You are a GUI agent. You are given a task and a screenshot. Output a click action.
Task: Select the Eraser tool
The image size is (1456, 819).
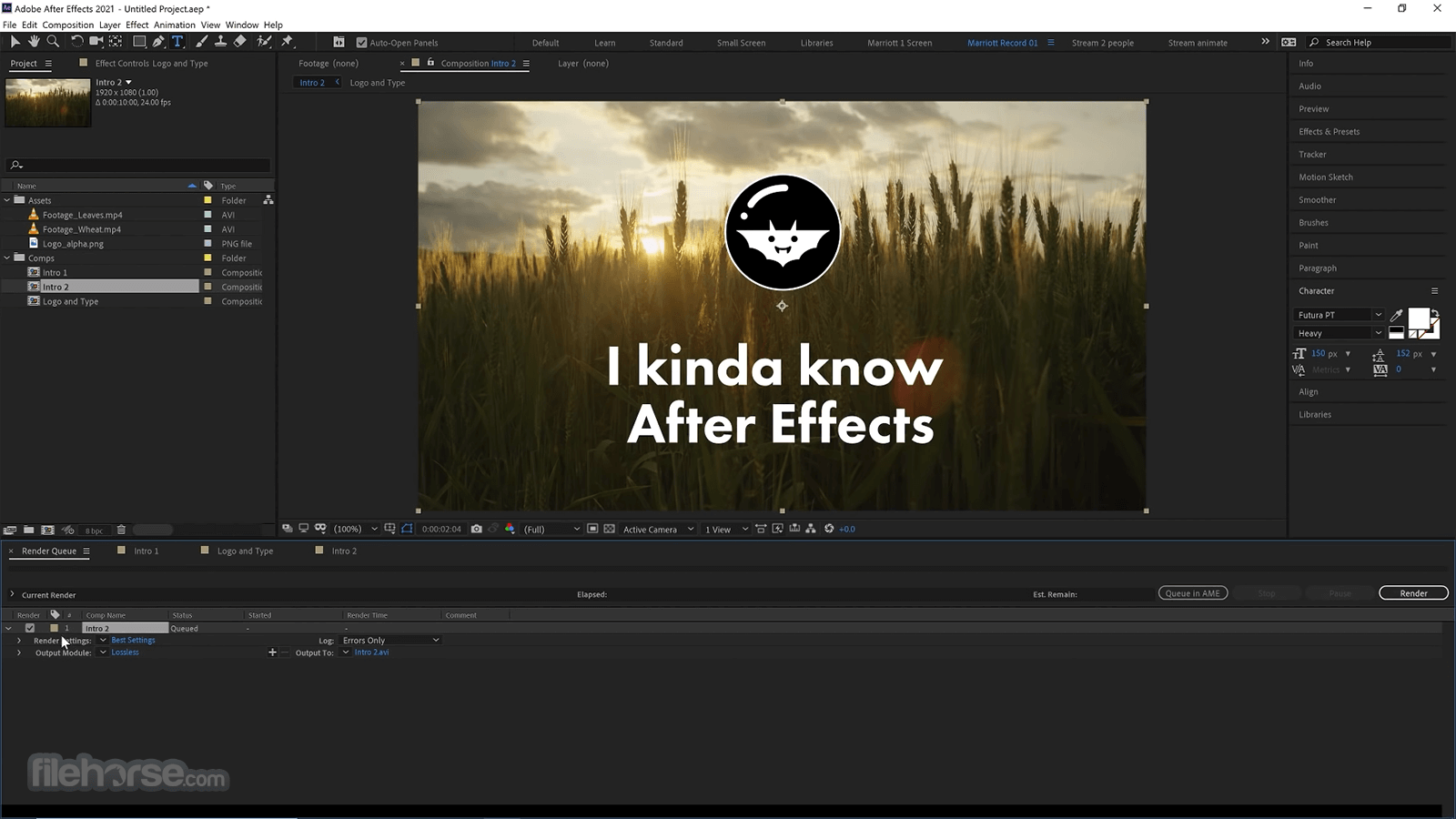tap(239, 41)
